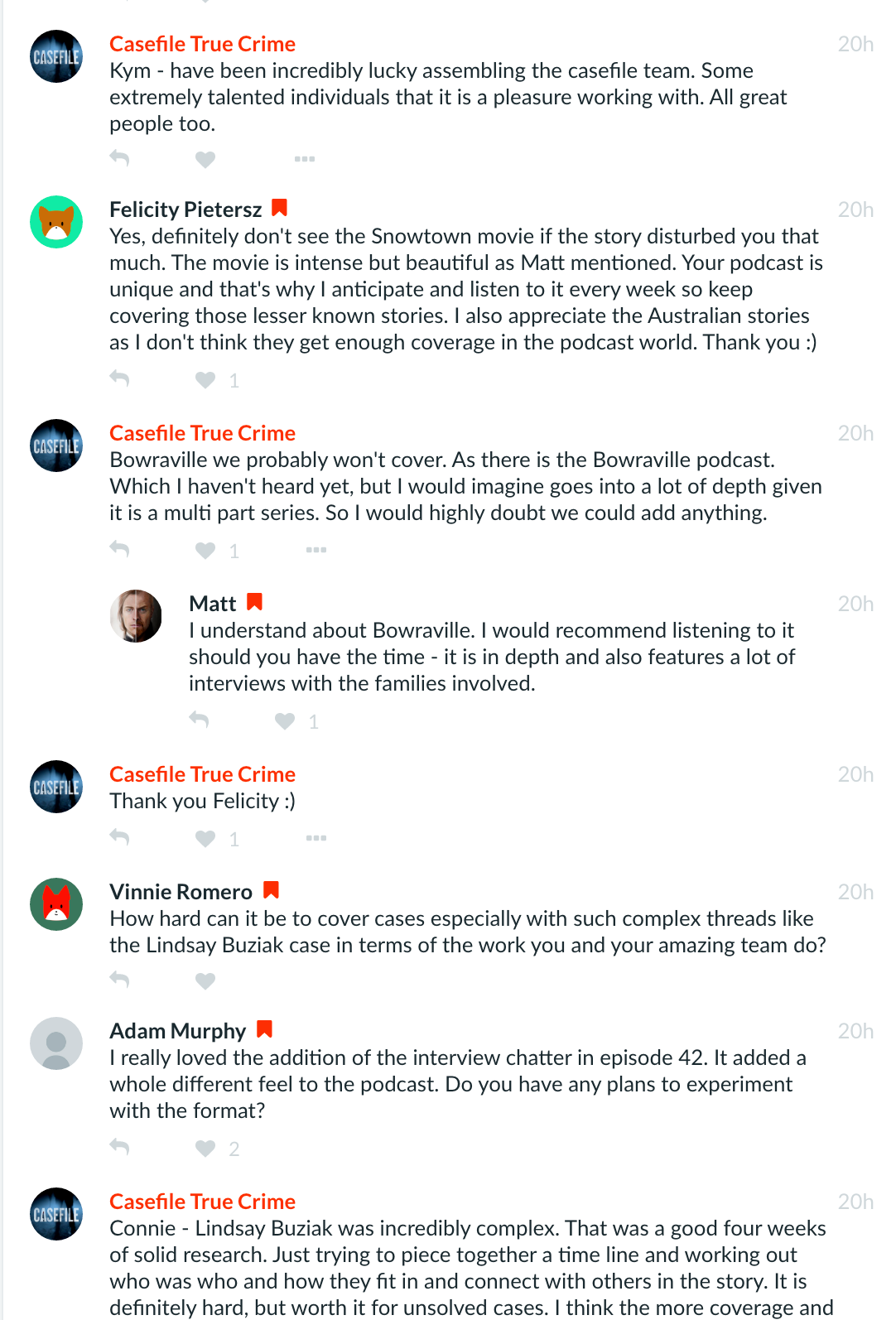896x1320 pixels.
Task: Reply to Vinnie Romero's question
Action: tap(120, 980)
